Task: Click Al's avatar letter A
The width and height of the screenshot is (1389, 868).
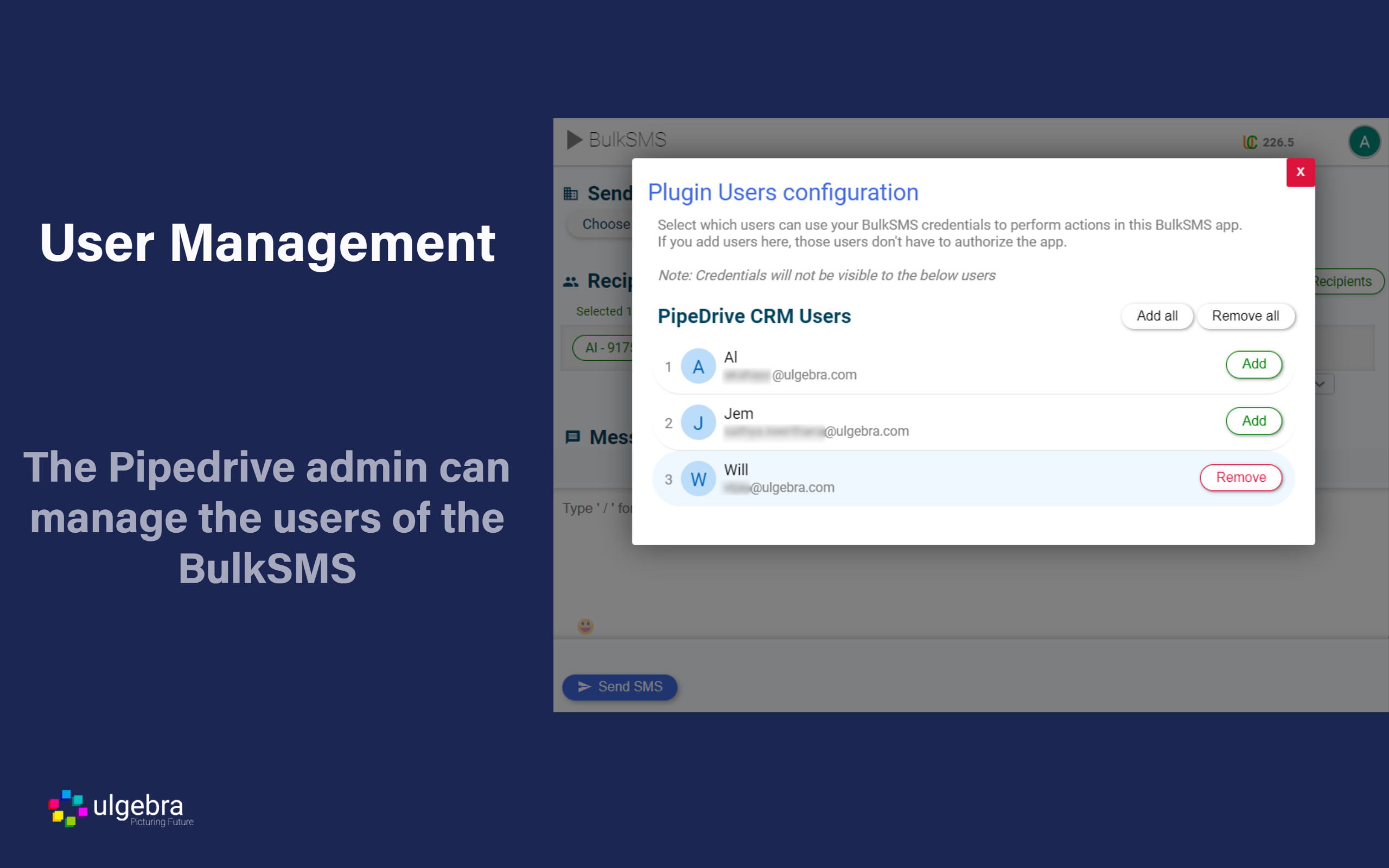Action: click(x=698, y=366)
